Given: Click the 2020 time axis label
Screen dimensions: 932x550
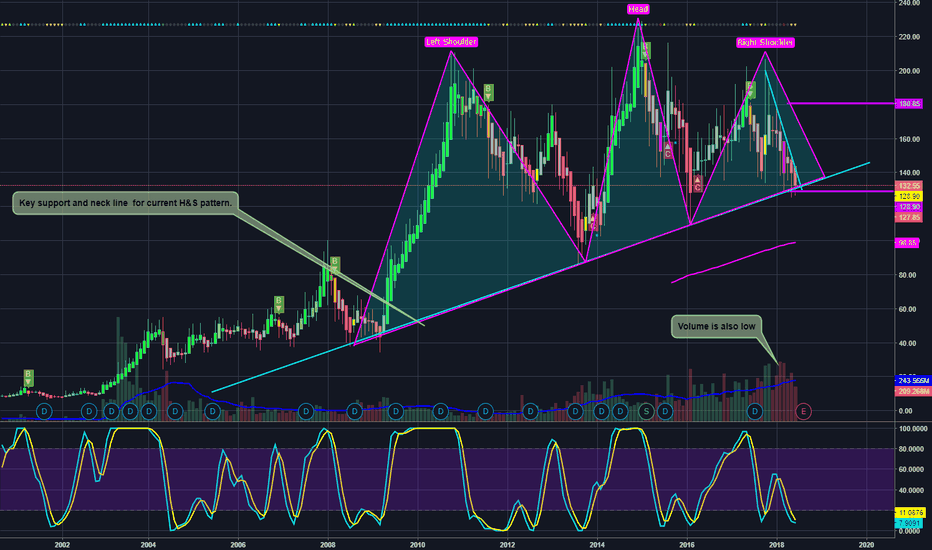Looking at the screenshot, I should point(866,544).
